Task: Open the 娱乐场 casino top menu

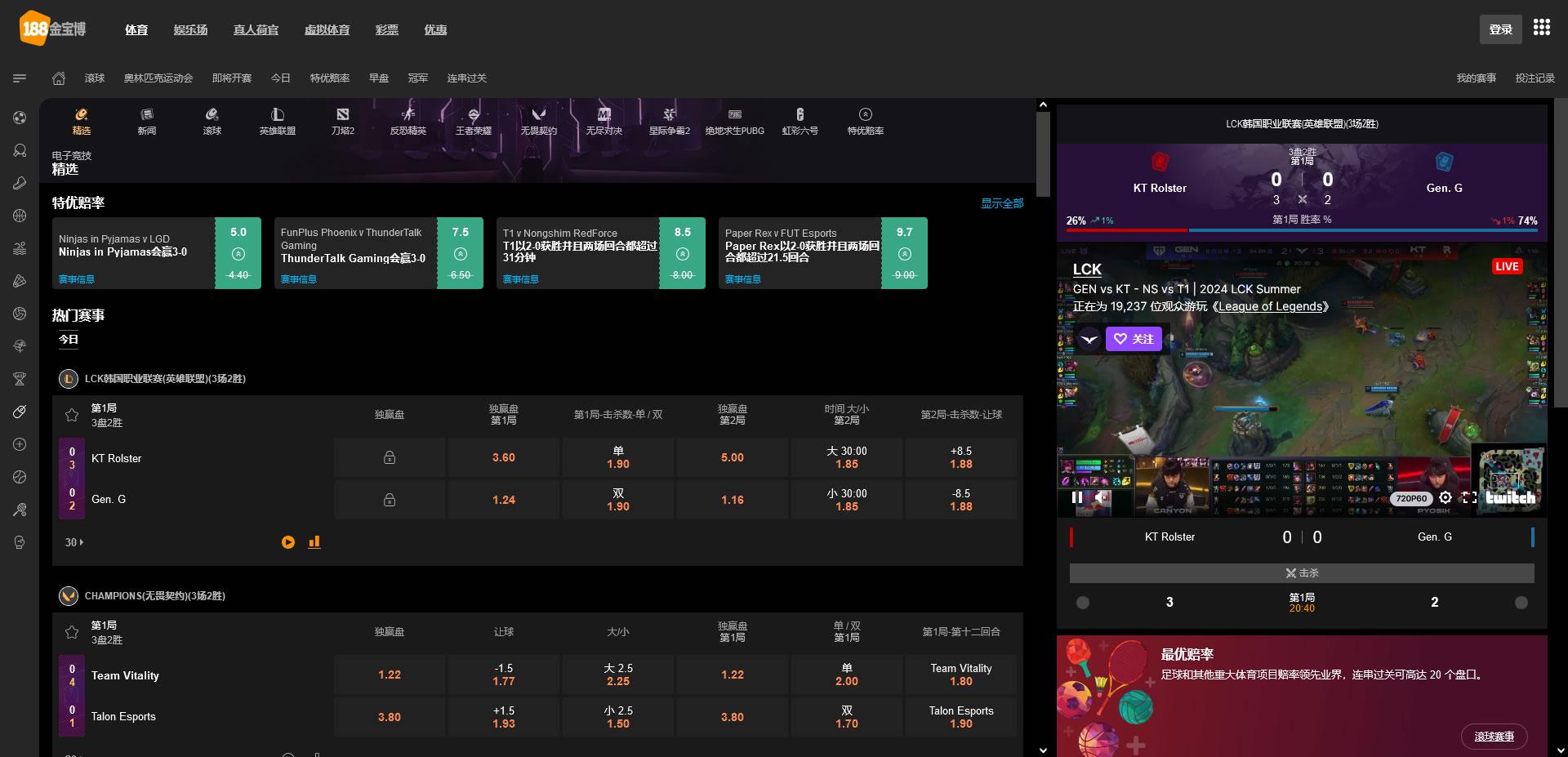Action: pyautogui.click(x=190, y=29)
